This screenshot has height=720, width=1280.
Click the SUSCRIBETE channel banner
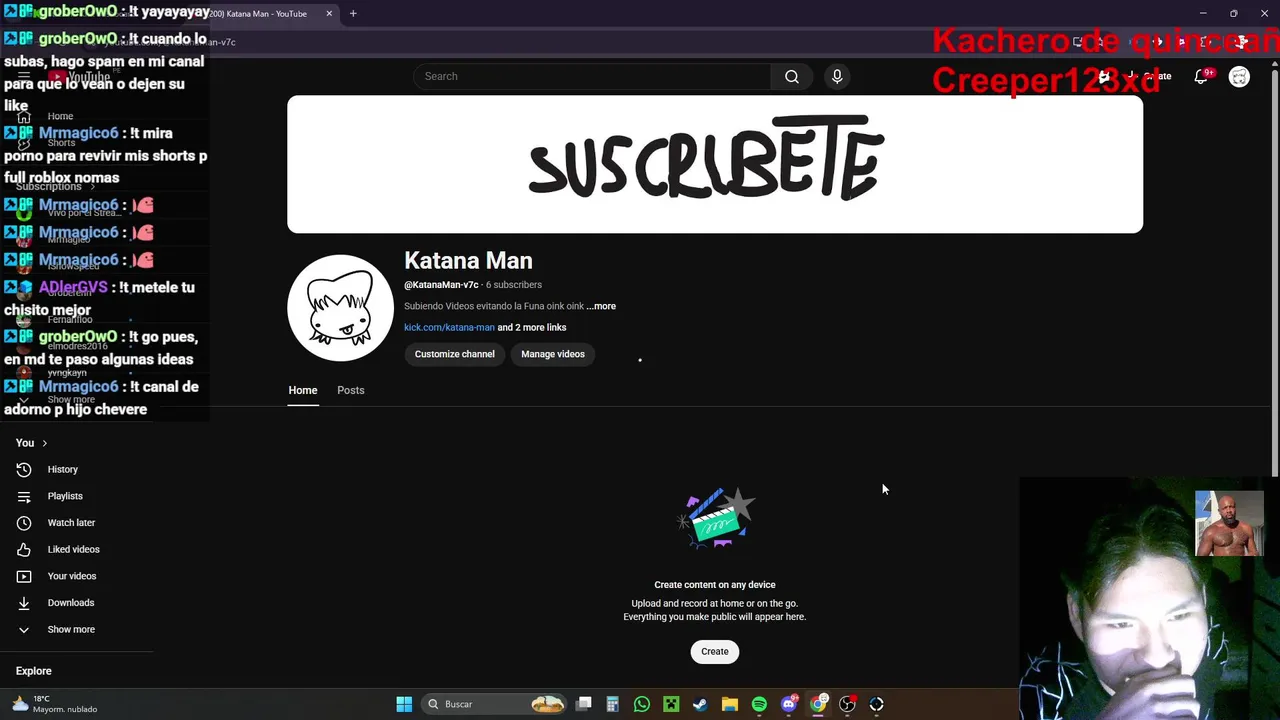coord(715,164)
